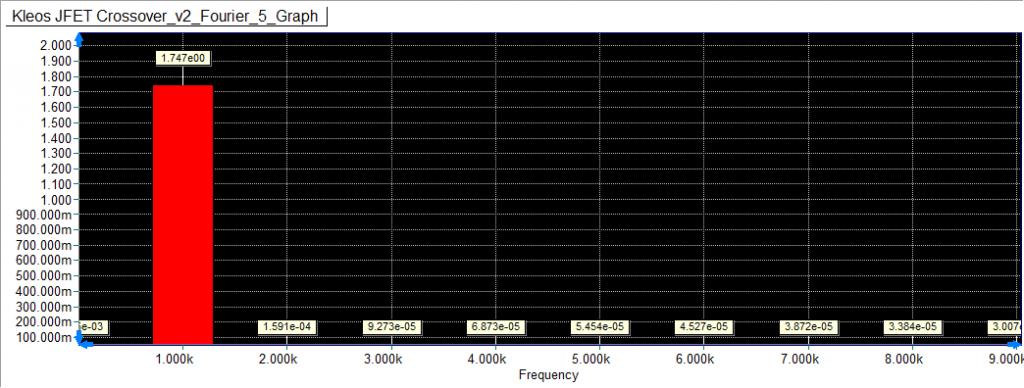This screenshot has height=388, width=1024.
Task: Click the blue left arrow on the frequency axis
Action: [x=86, y=343]
